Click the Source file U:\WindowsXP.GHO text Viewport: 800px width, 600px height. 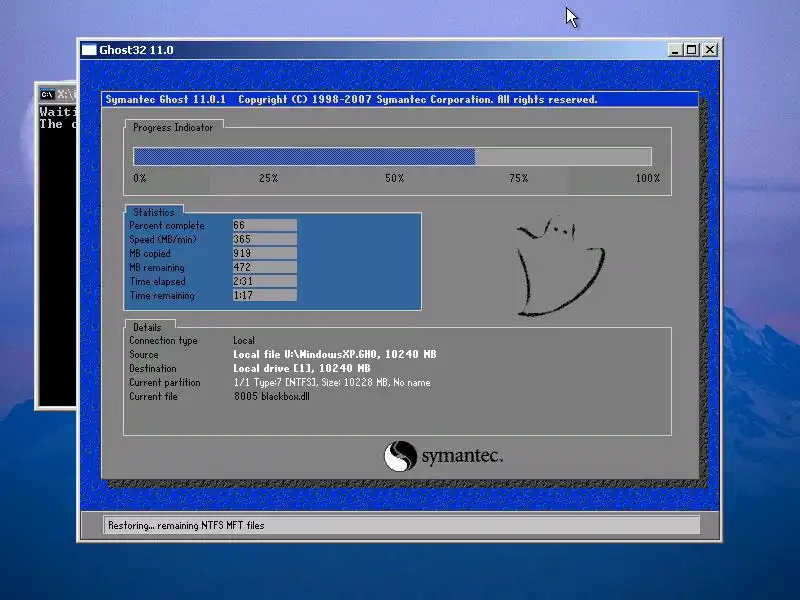tap(335, 354)
